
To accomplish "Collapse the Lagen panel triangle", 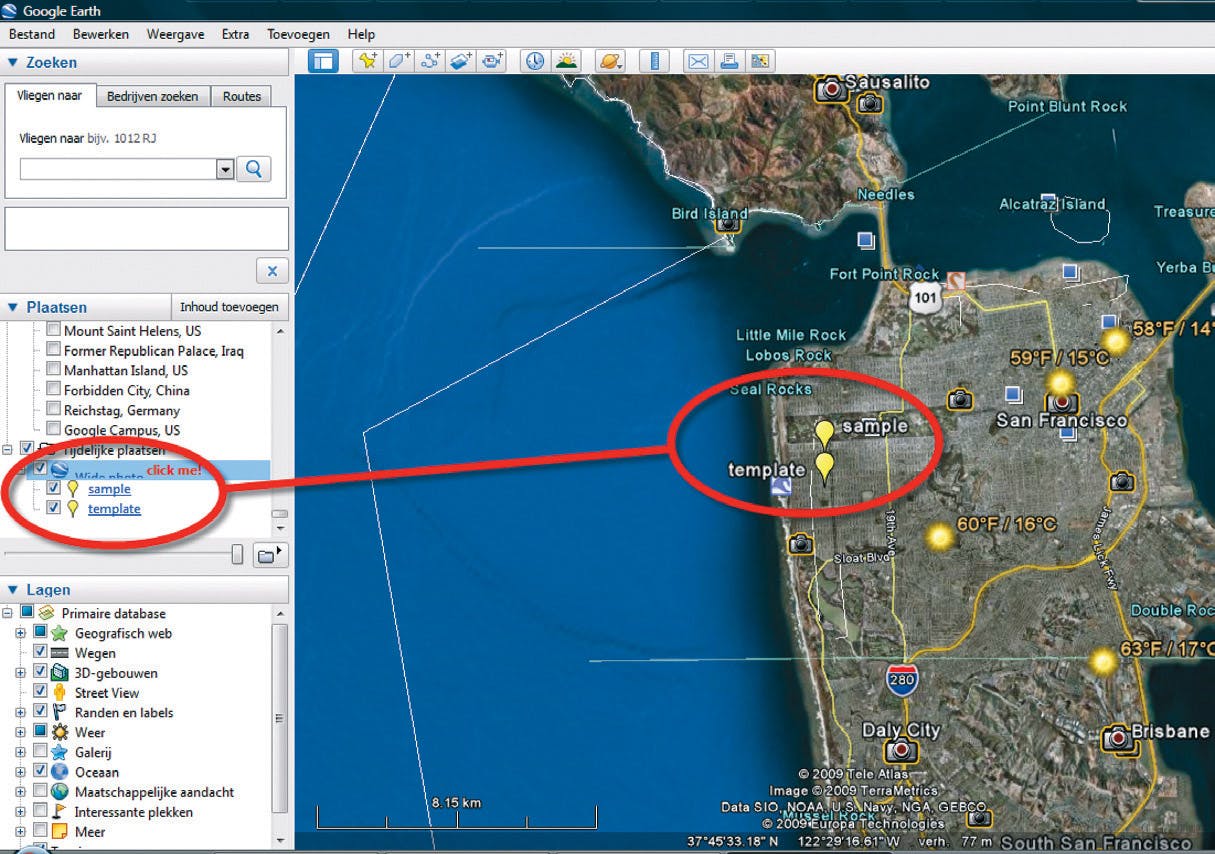I will [13, 590].
